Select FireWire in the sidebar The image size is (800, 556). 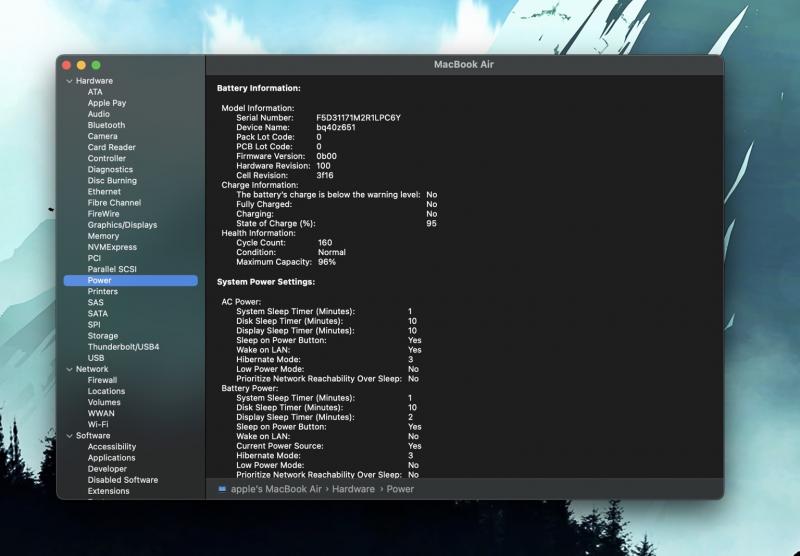click(x=103, y=214)
